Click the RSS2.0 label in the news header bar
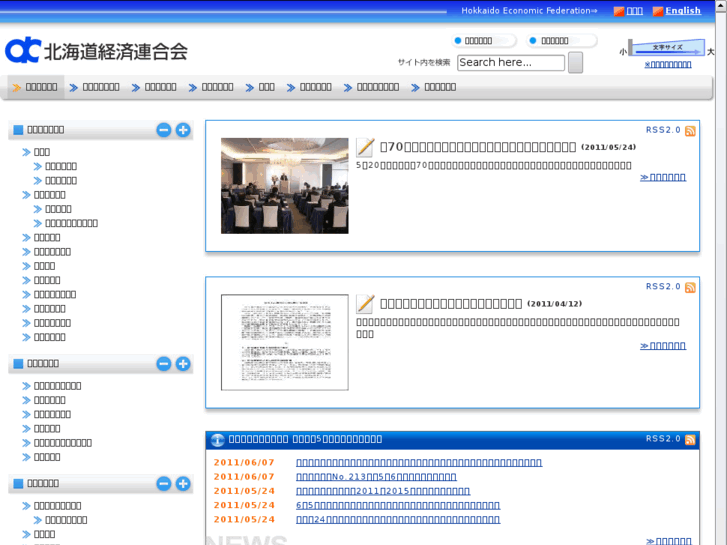The image size is (727, 545). [x=663, y=439]
